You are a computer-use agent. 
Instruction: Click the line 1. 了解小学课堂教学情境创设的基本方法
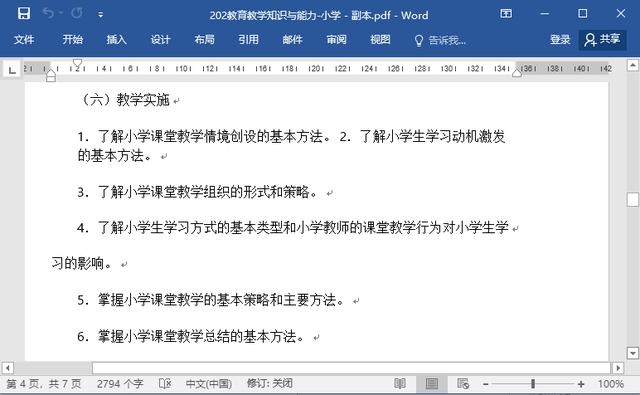click(x=204, y=137)
